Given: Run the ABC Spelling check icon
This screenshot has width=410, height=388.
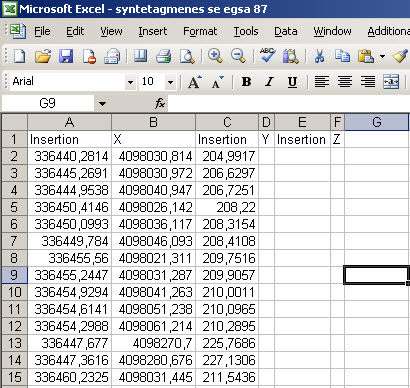Looking at the screenshot, I should point(267,55).
